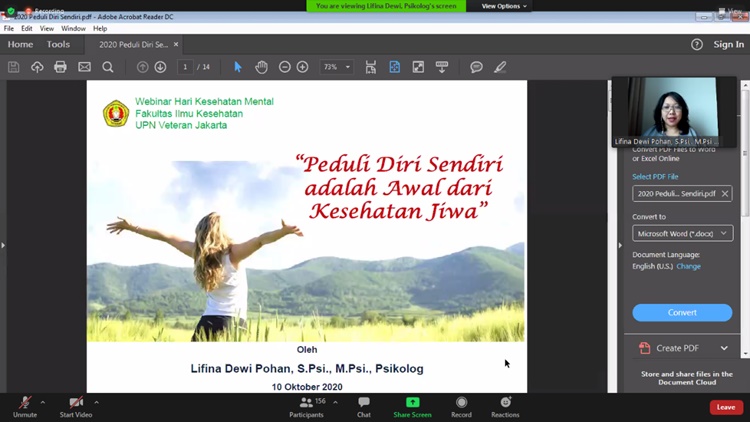
Task: Open the 73% zoom level dropdown
Action: tap(336, 67)
